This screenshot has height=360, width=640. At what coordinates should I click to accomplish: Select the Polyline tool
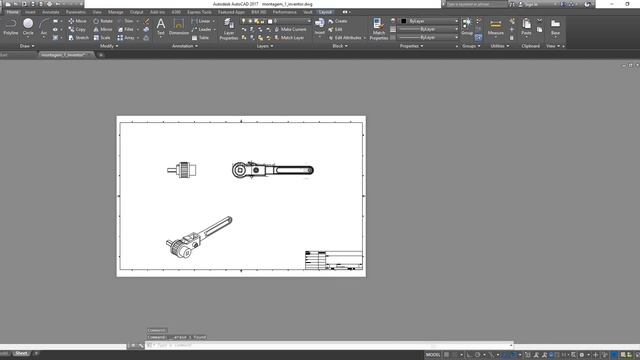pyautogui.click(x=11, y=27)
